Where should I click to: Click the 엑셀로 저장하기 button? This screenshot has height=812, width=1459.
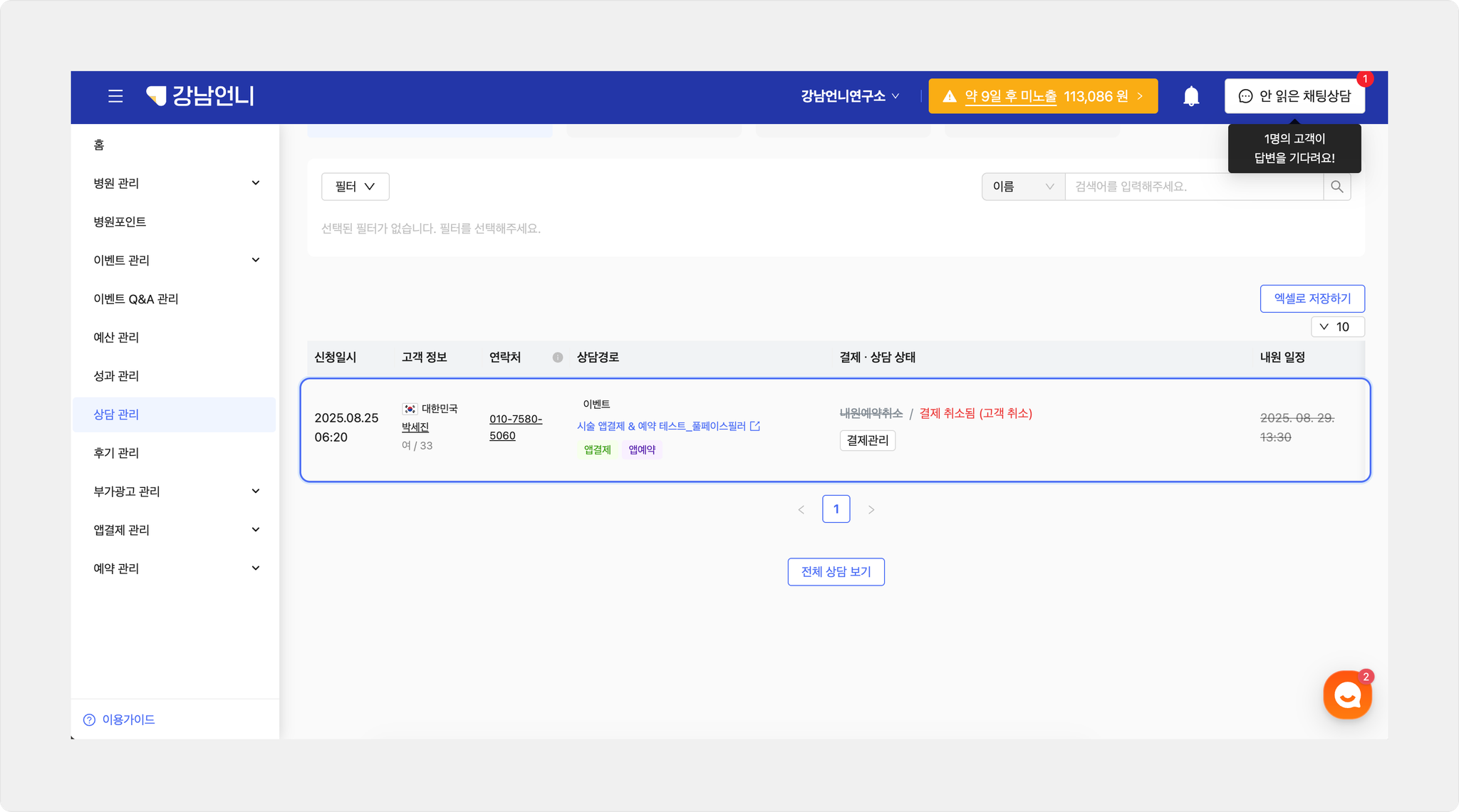point(1312,298)
